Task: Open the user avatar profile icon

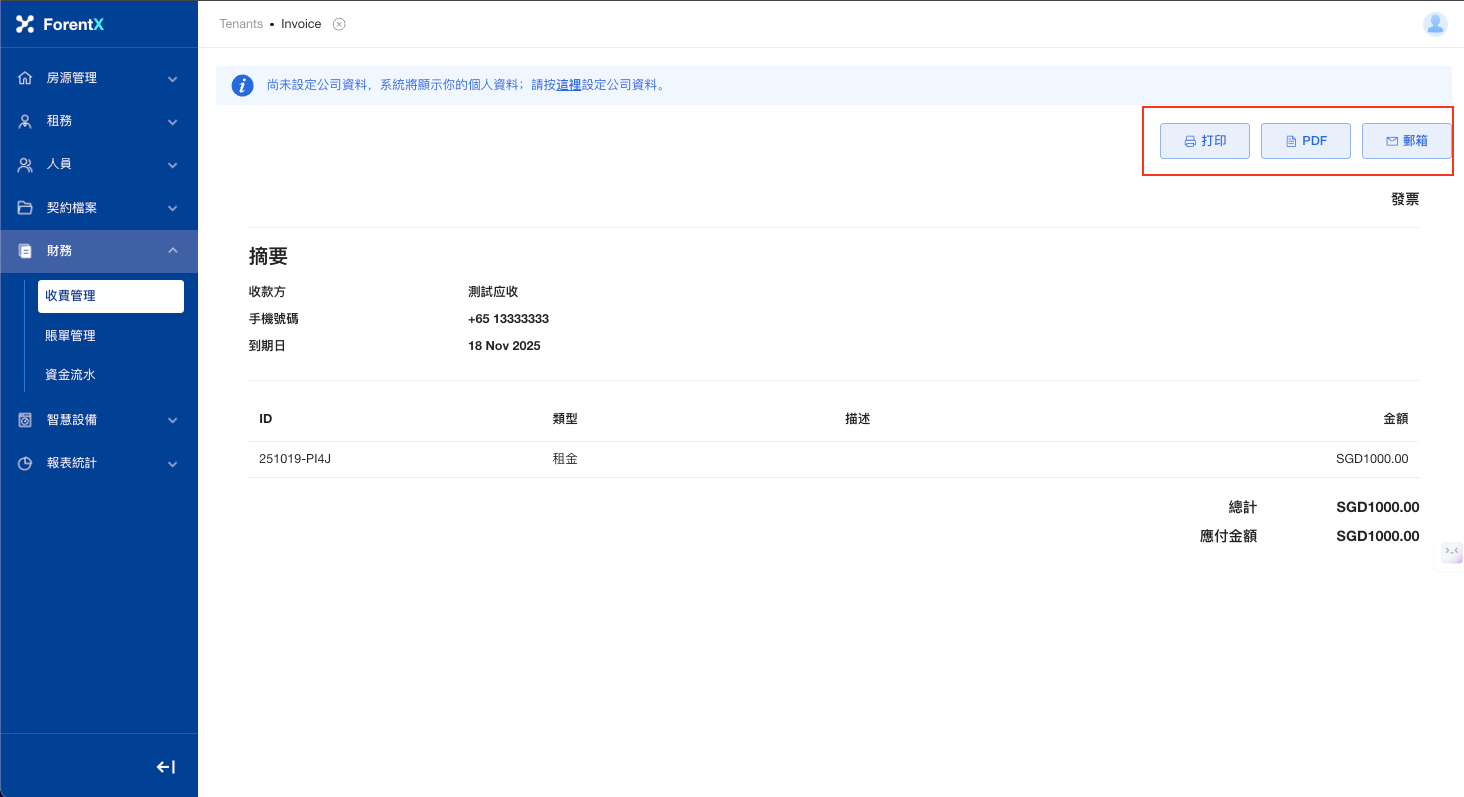Action: tap(1435, 24)
